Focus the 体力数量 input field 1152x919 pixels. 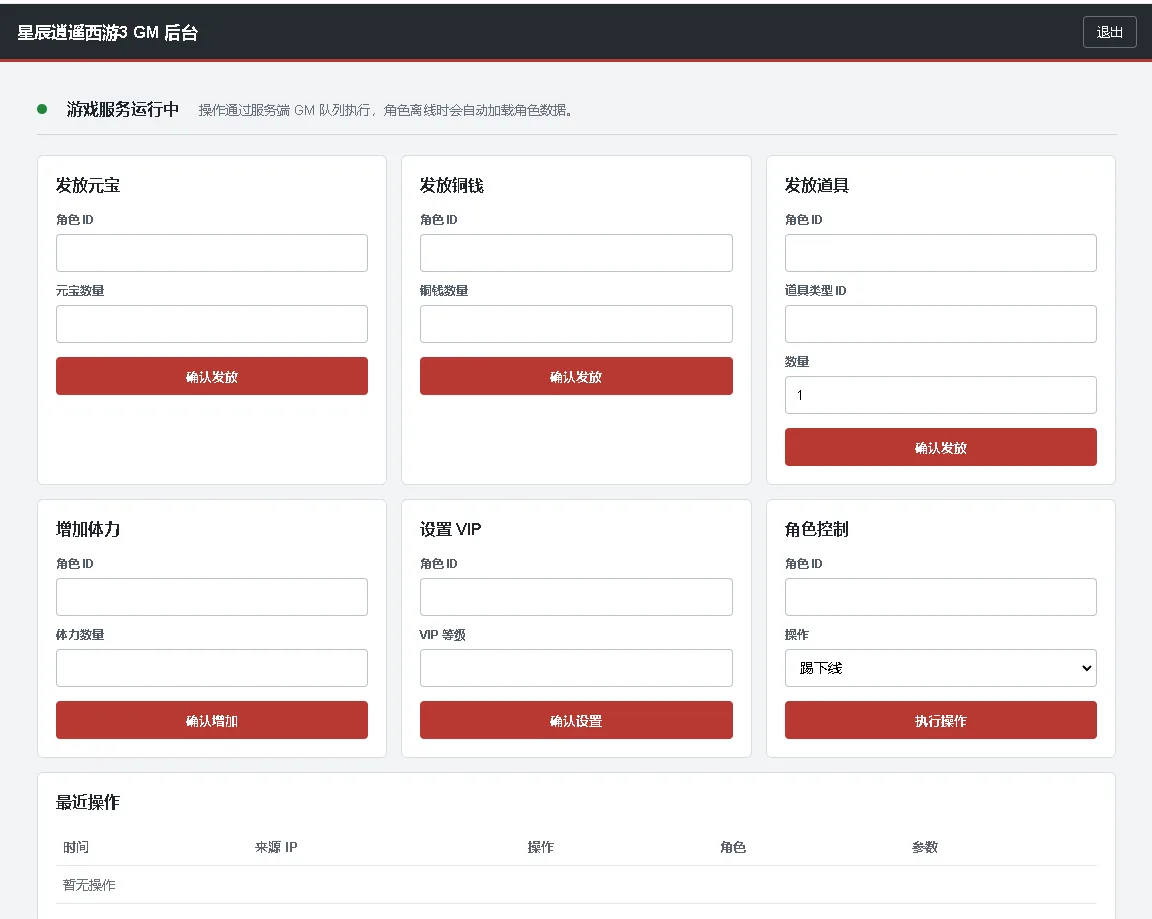(x=212, y=668)
